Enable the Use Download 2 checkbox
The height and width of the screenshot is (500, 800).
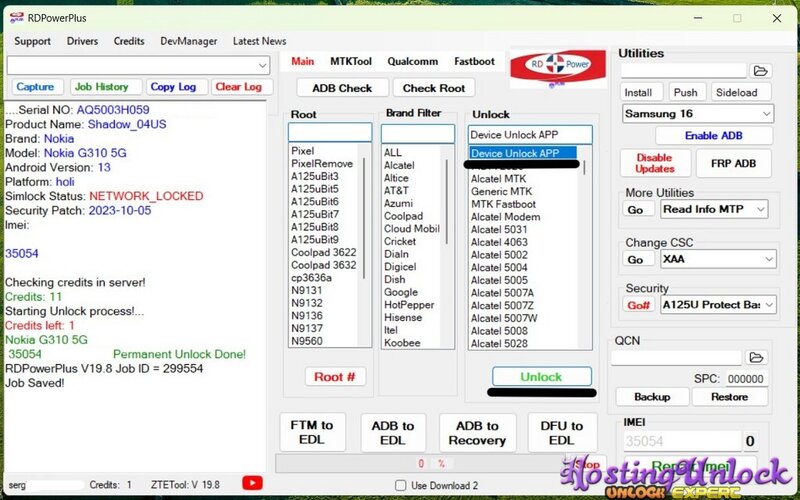pyautogui.click(x=401, y=485)
